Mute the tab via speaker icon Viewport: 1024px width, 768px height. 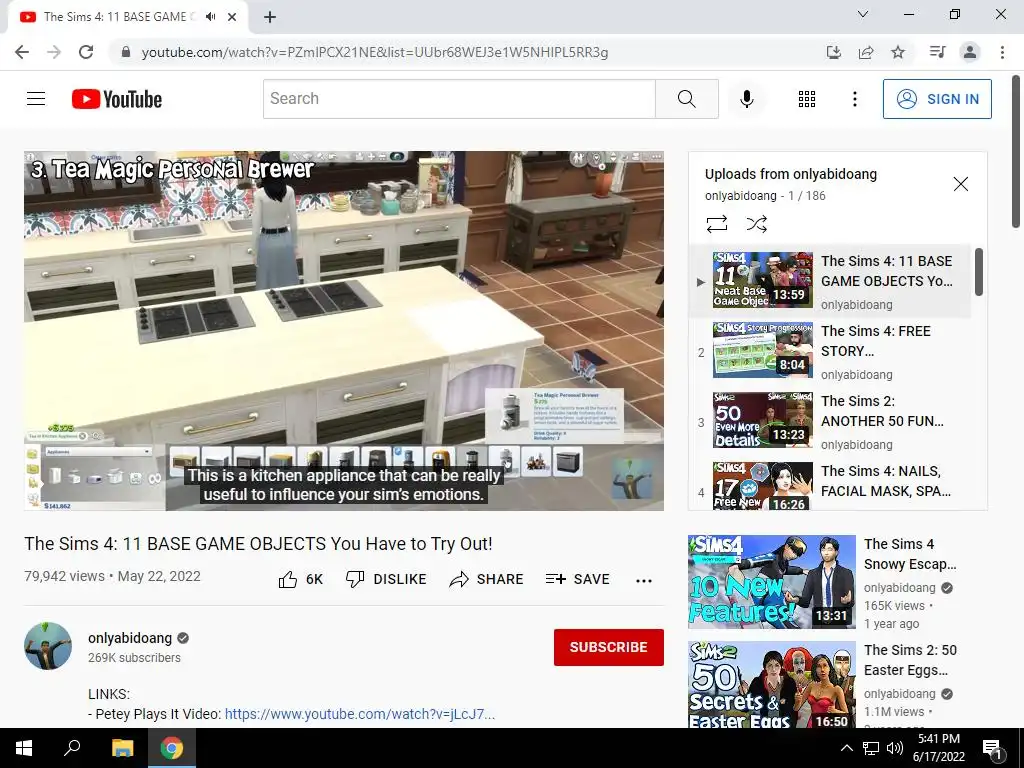tap(210, 17)
